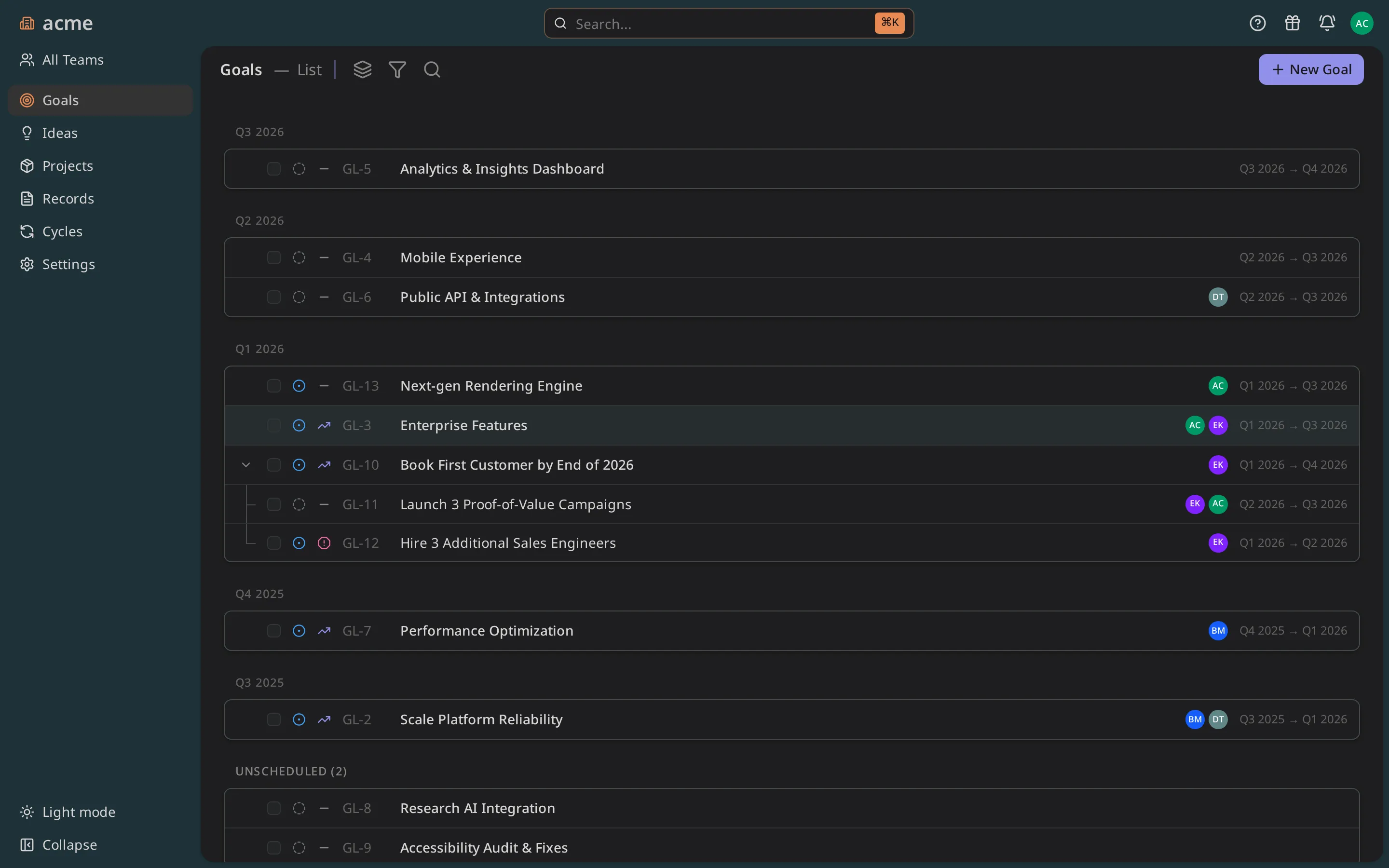Screen dimensions: 1389x868
Task: Click the GL-6 identifier label
Action: click(356, 298)
